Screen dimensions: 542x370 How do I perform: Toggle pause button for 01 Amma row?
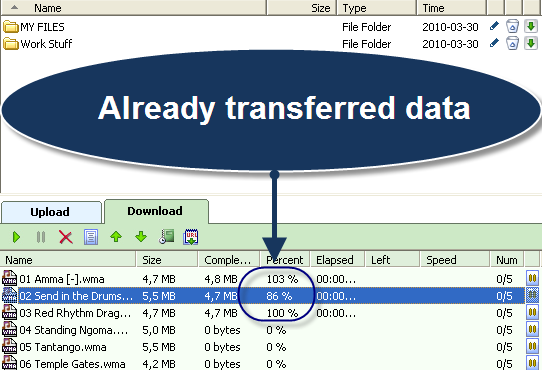pyautogui.click(x=532, y=278)
